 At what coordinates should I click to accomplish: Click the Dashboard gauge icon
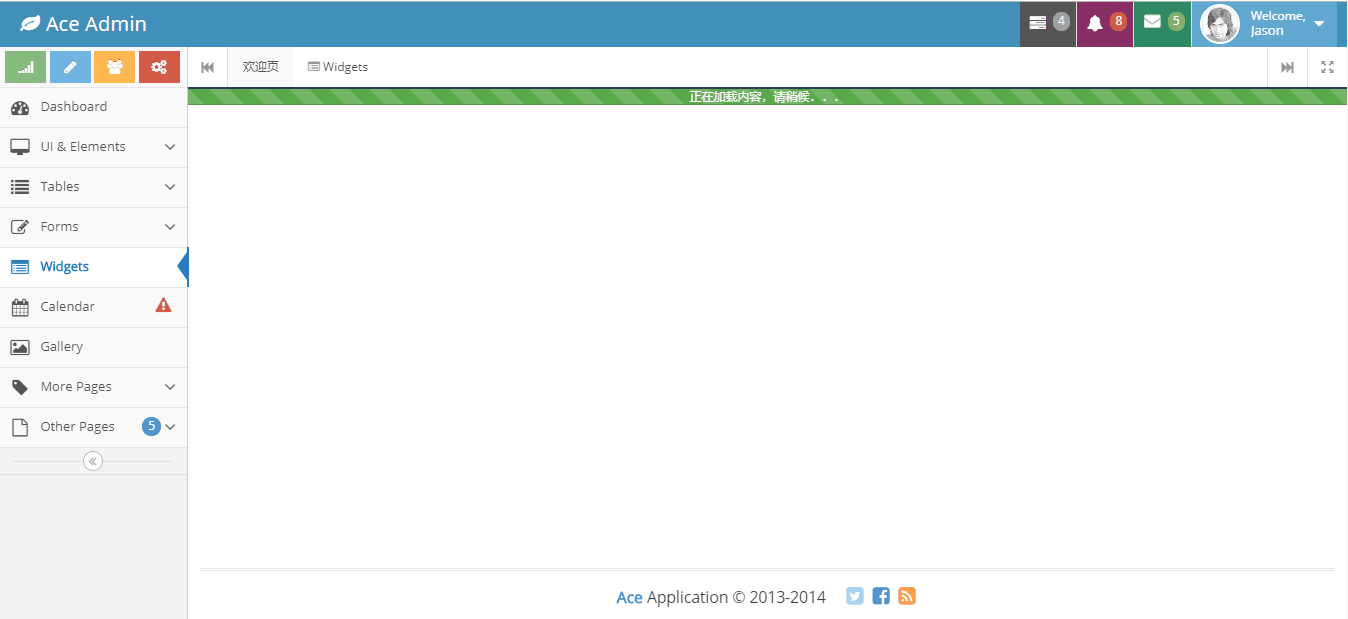coord(20,107)
